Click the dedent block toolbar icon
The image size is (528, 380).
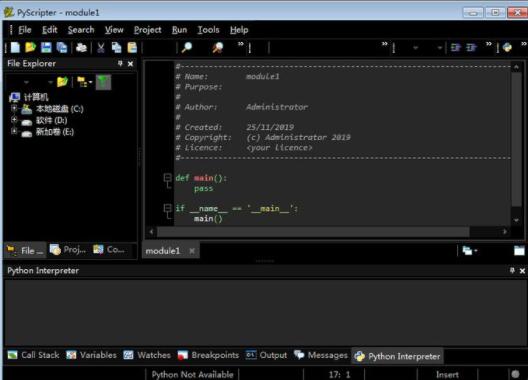pyautogui.click(x=471, y=48)
